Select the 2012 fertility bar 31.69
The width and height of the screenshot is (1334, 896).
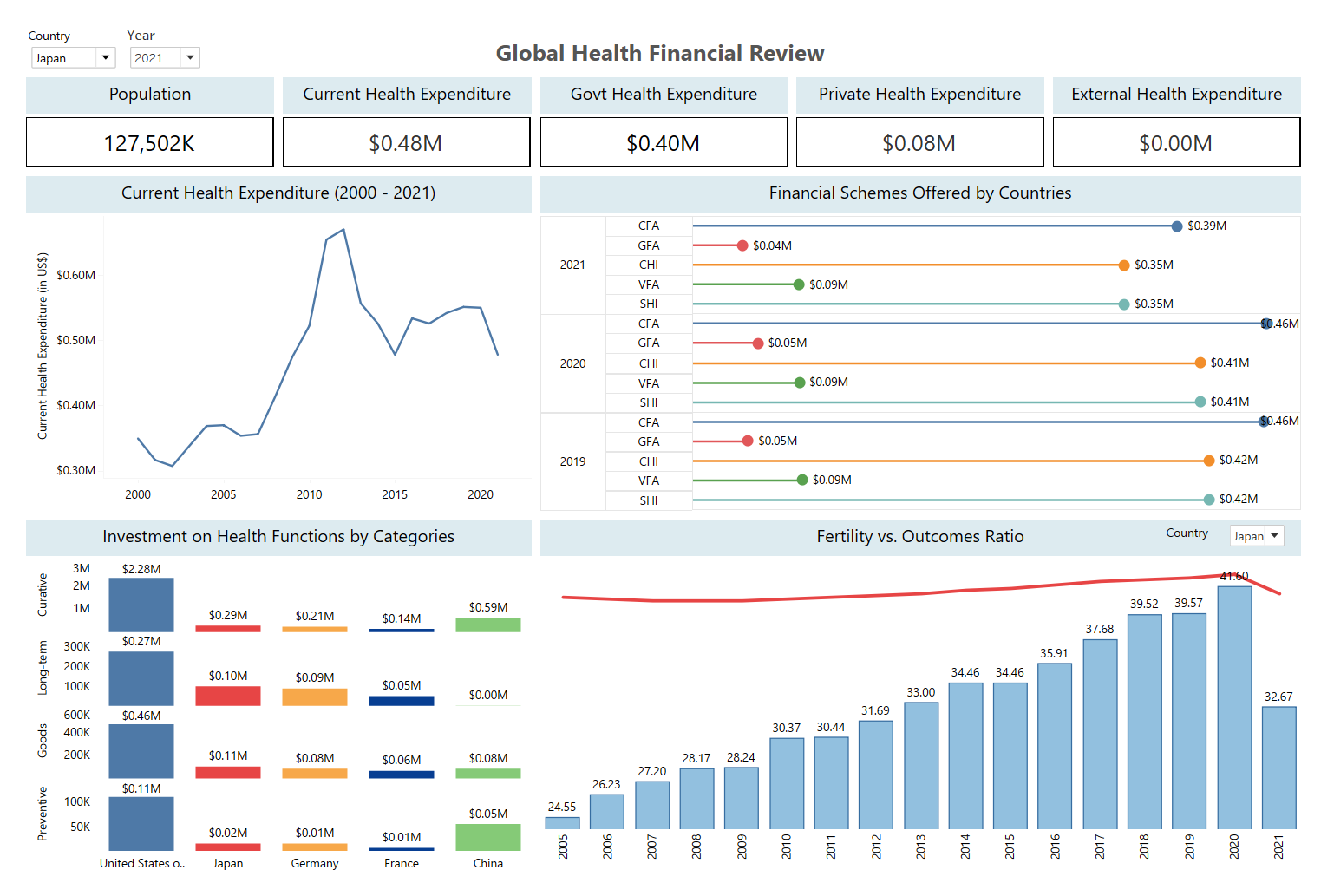pyautogui.click(x=876, y=775)
